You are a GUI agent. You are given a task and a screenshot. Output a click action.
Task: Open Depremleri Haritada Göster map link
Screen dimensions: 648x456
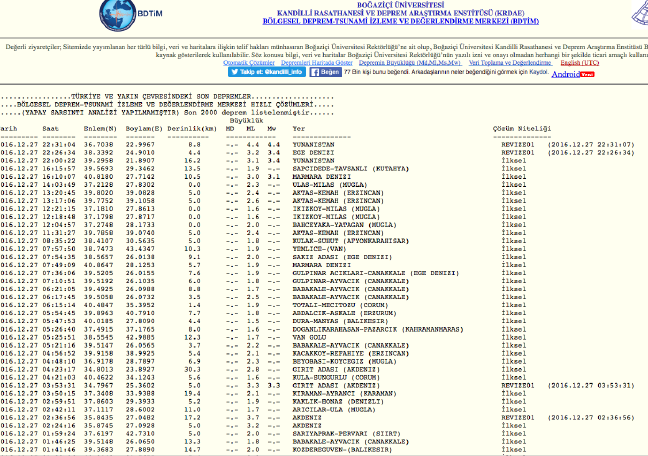click(310, 61)
